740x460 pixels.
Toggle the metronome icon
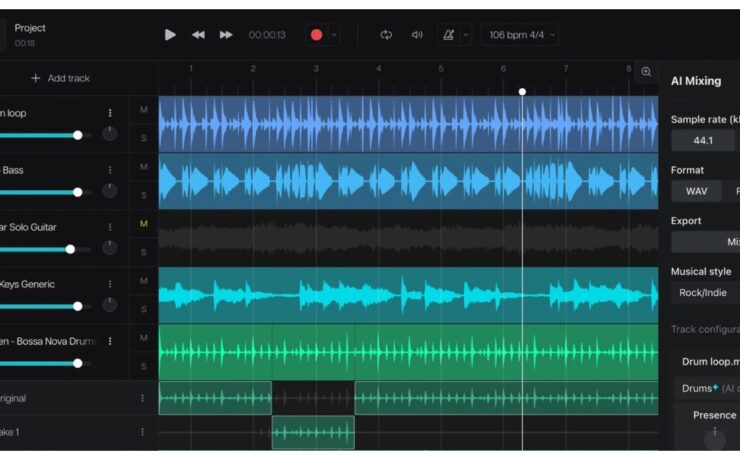tap(448, 35)
